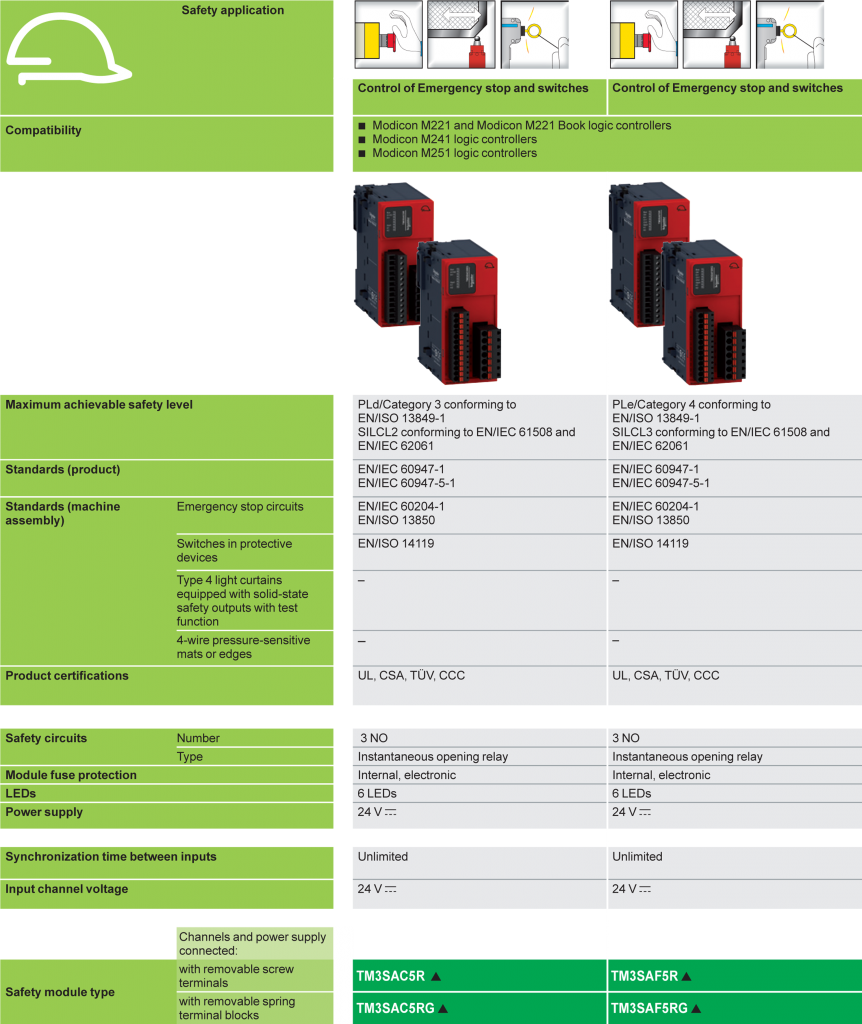Click the triangle marker next to TM3SAC5RG
The height and width of the screenshot is (1024, 862).
pyautogui.click(x=443, y=1008)
